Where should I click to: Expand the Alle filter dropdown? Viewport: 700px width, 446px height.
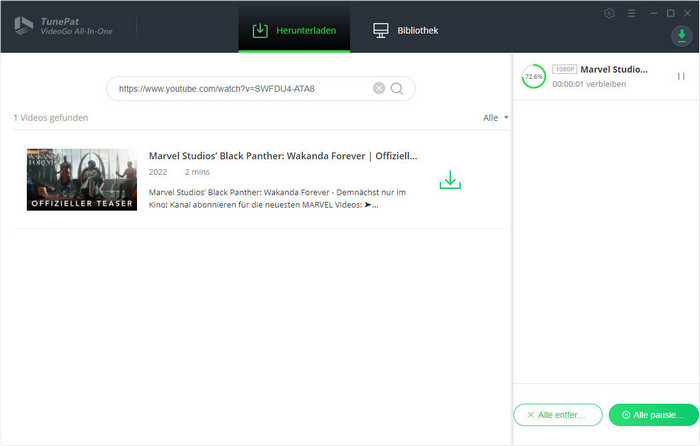point(496,118)
